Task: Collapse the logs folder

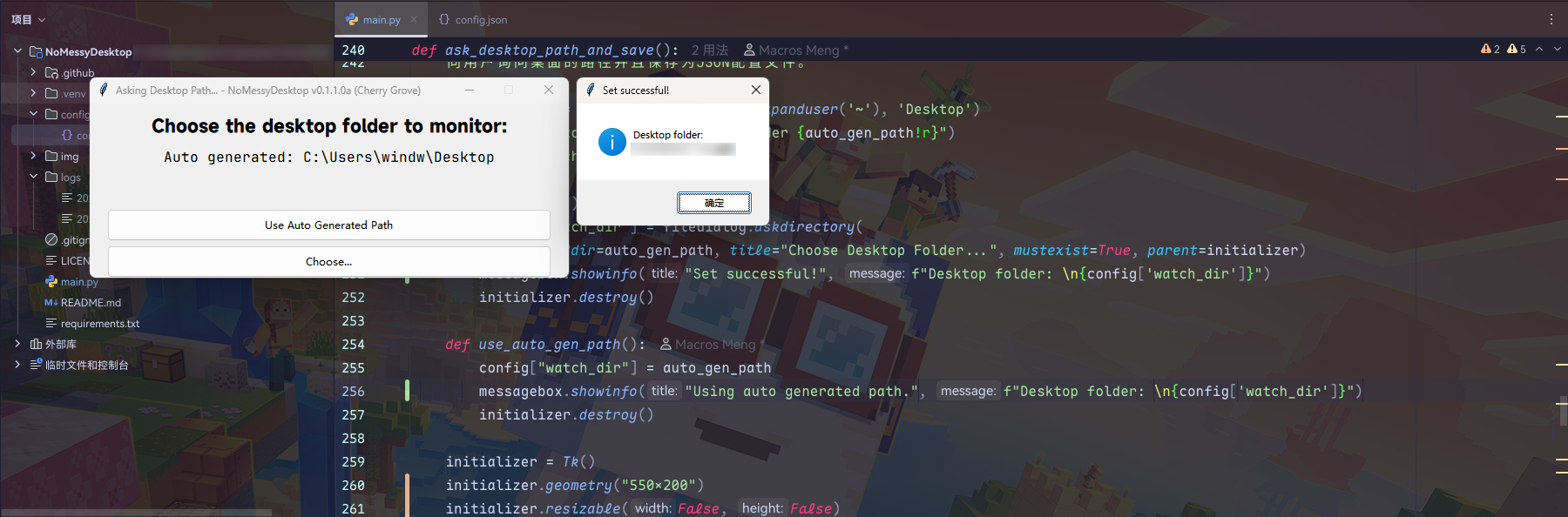Action: tap(33, 177)
